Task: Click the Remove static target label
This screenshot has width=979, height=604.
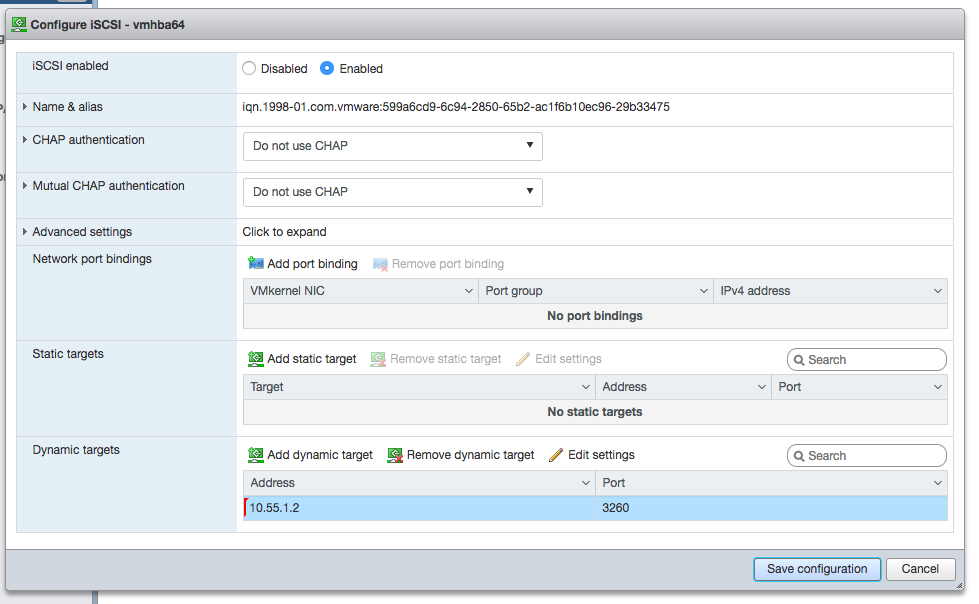Action: tap(446, 359)
